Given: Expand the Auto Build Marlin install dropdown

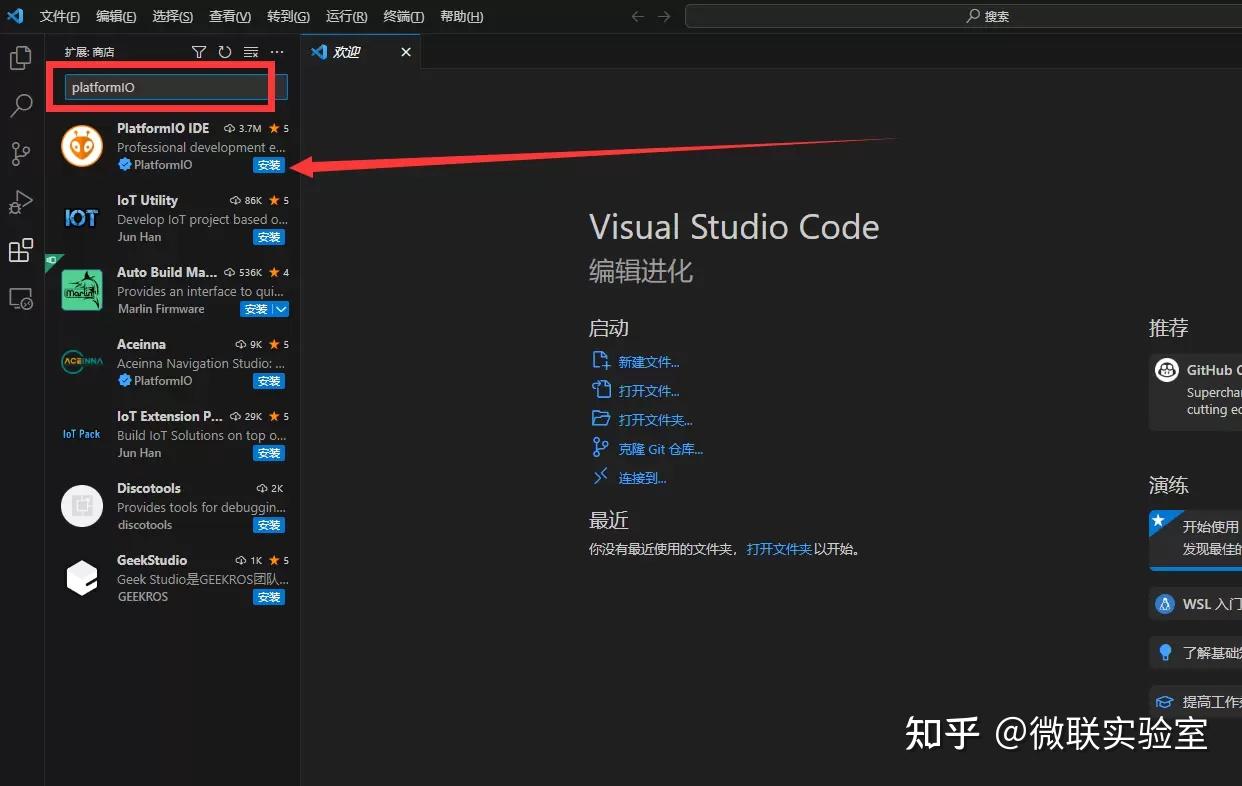Looking at the screenshot, I should point(282,309).
